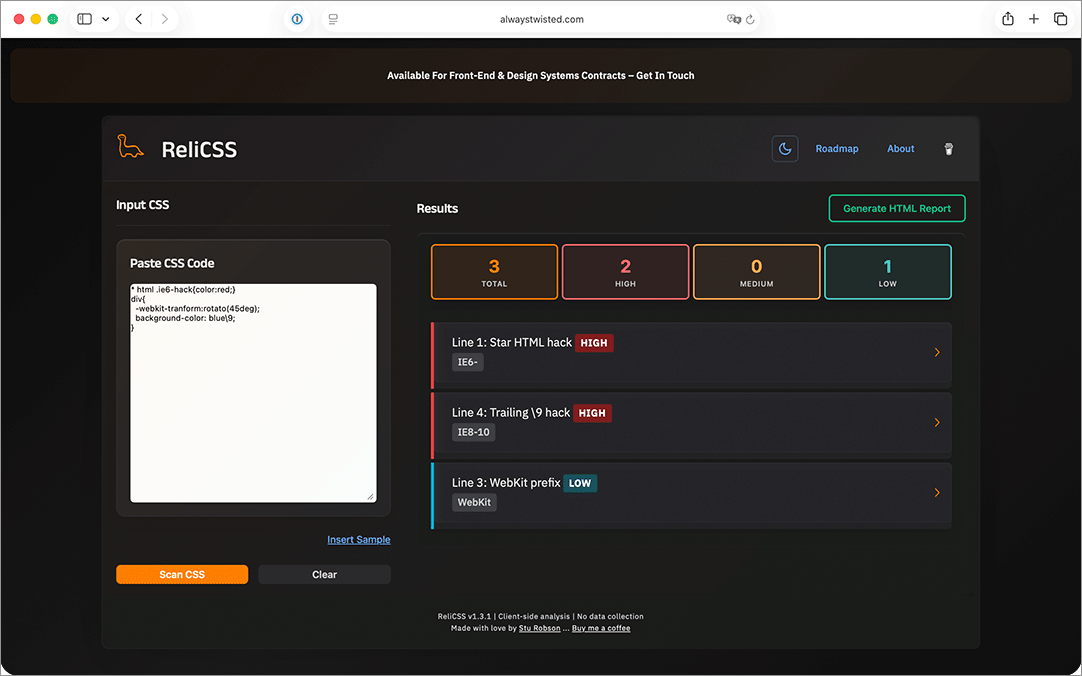
Task: Go forward with the browser forward arrow
Action: pos(164,19)
